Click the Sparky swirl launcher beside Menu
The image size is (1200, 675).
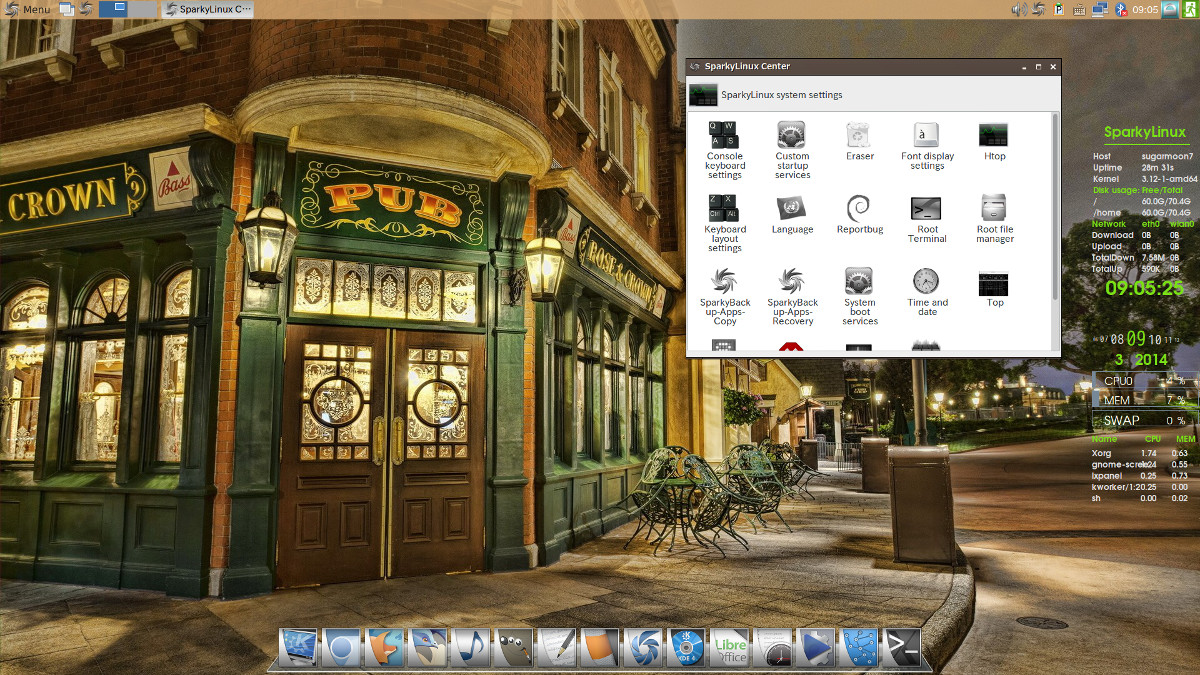(86, 9)
